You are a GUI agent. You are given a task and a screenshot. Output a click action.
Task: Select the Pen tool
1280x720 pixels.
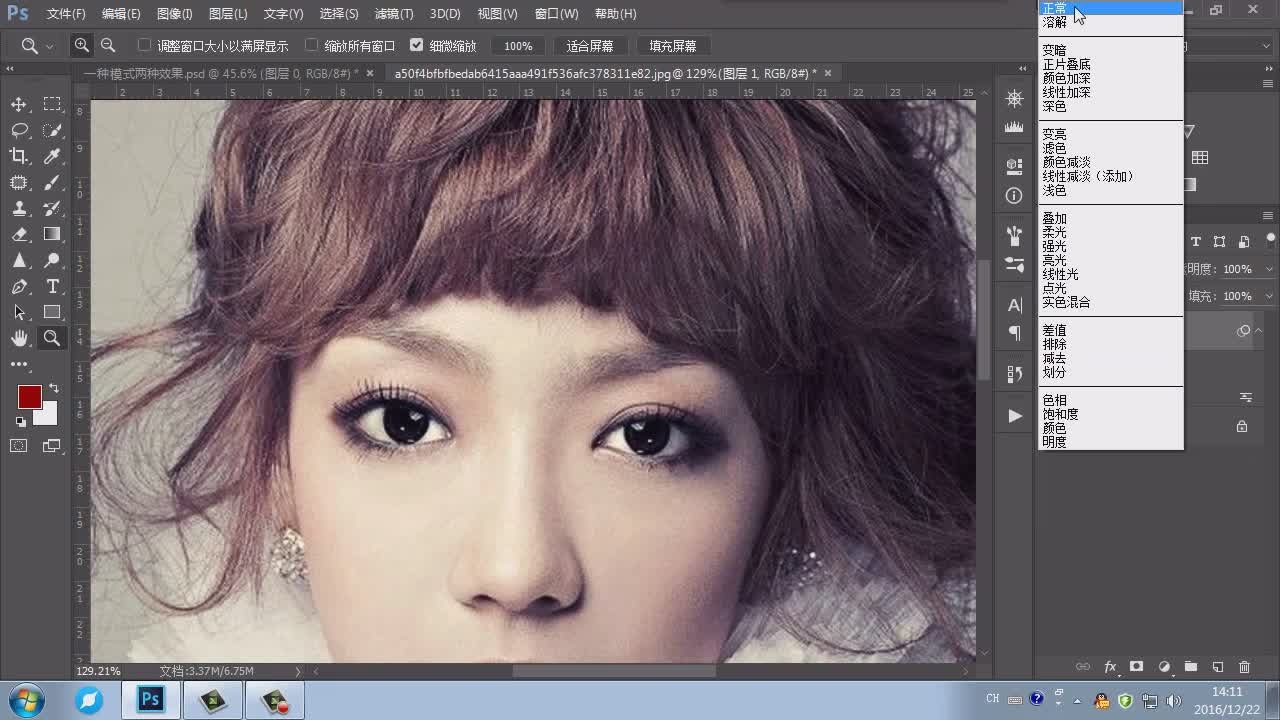[x=19, y=287]
